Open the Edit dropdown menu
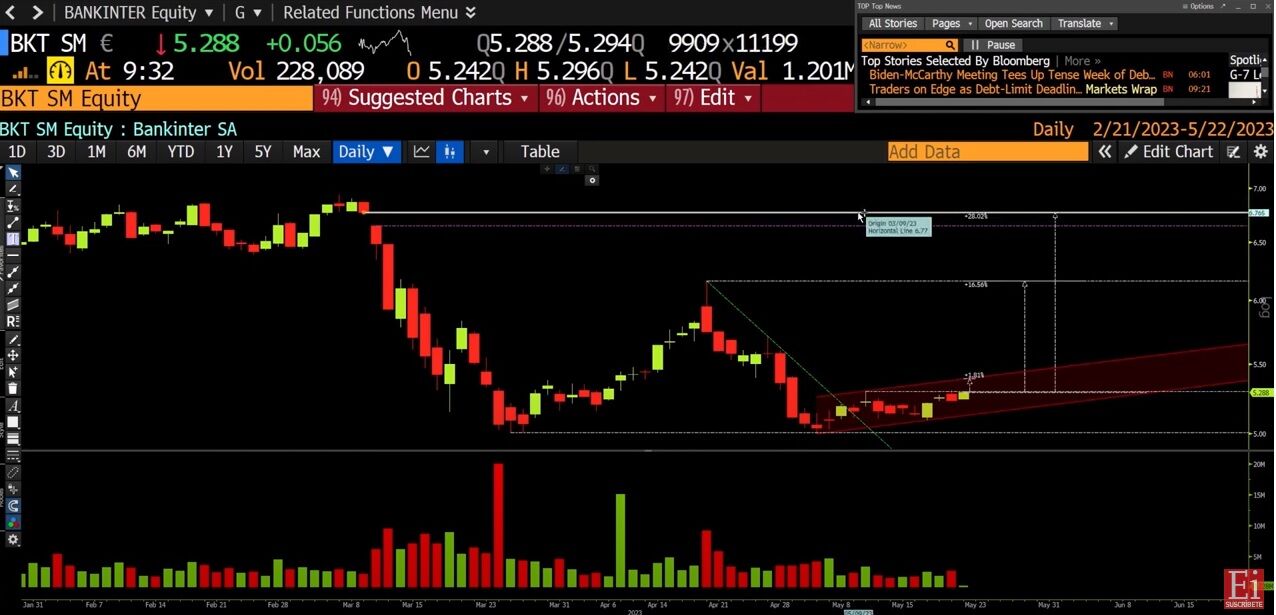Viewport: 1276px width, 615px height. (x=713, y=98)
